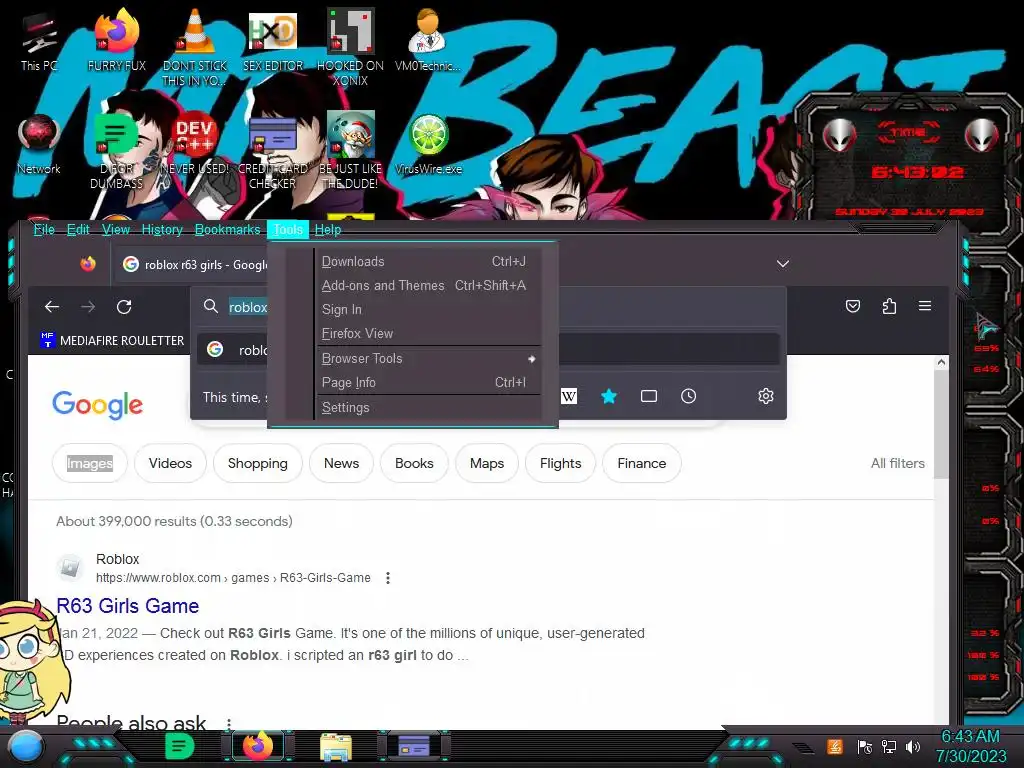Viewport: 1024px width, 768px height.
Task: Open the VM0Technic desktop icon
Action: [428, 40]
